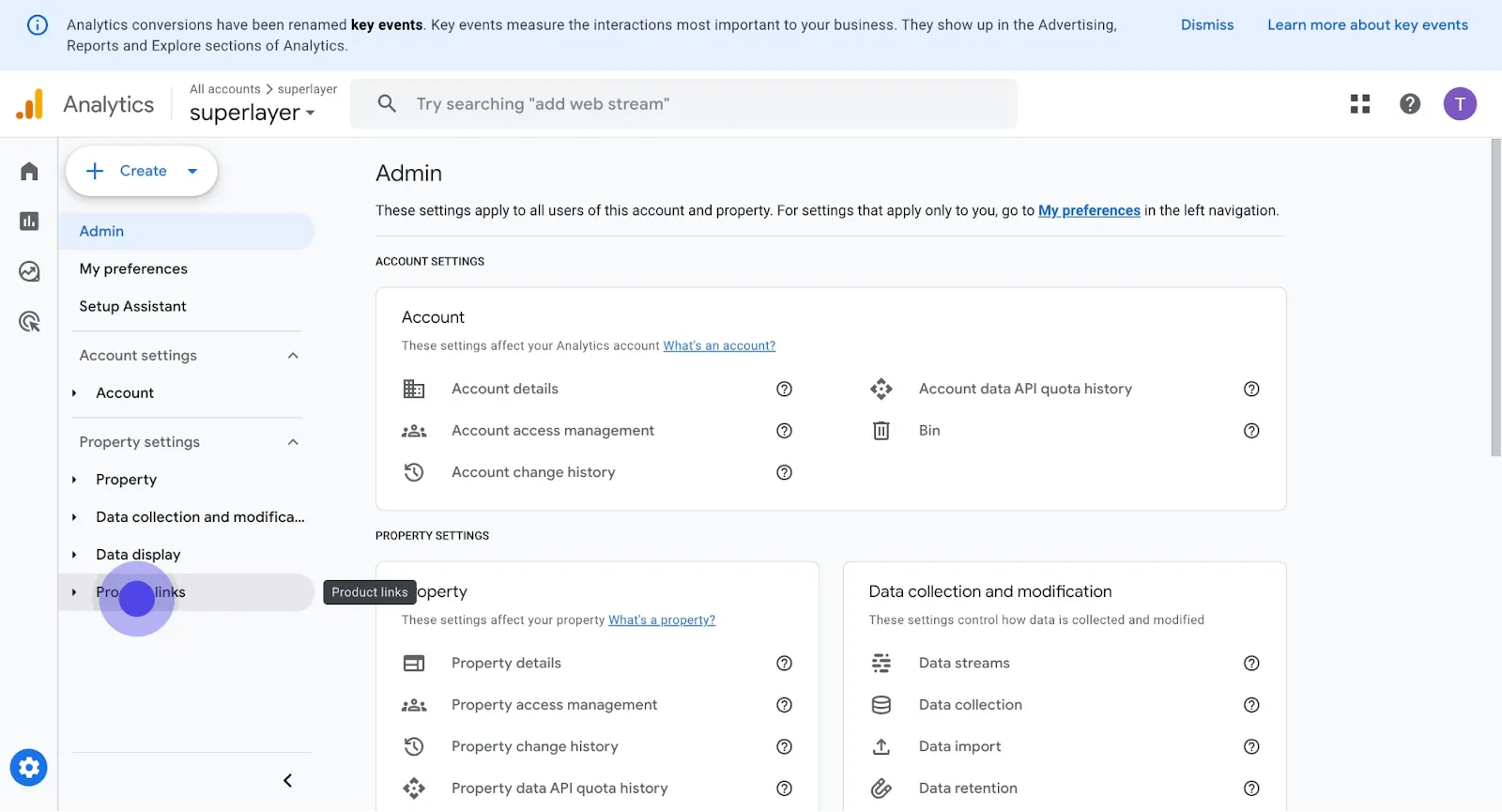The width and height of the screenshot is (1502, 812).
Task: Open Account data API quota history
Action: click(1025, 389)
